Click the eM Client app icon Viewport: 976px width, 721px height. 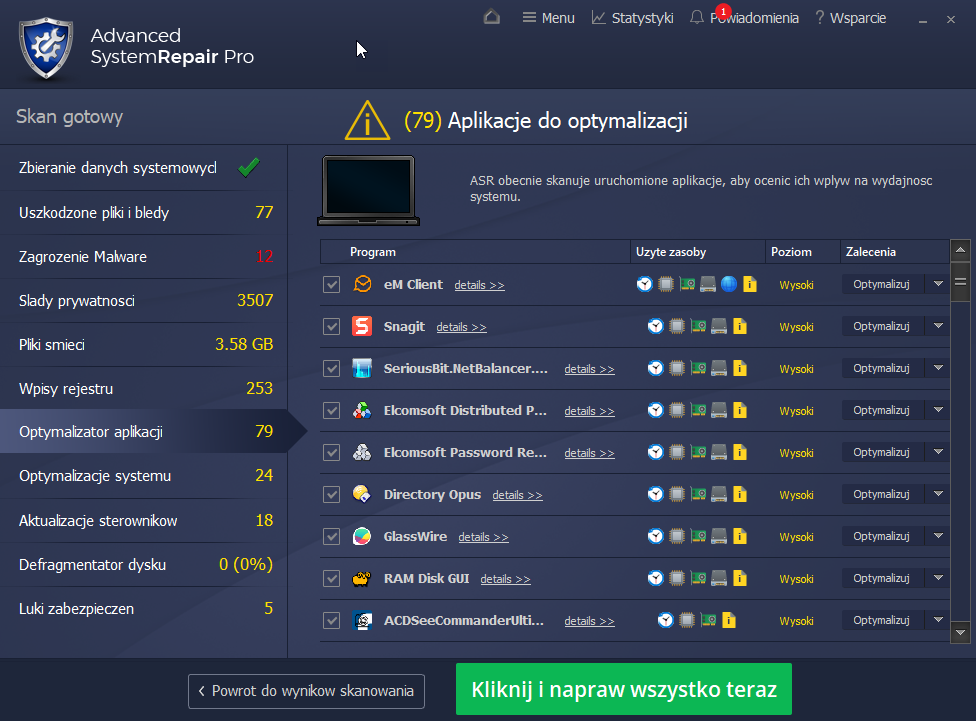[362, 284]
